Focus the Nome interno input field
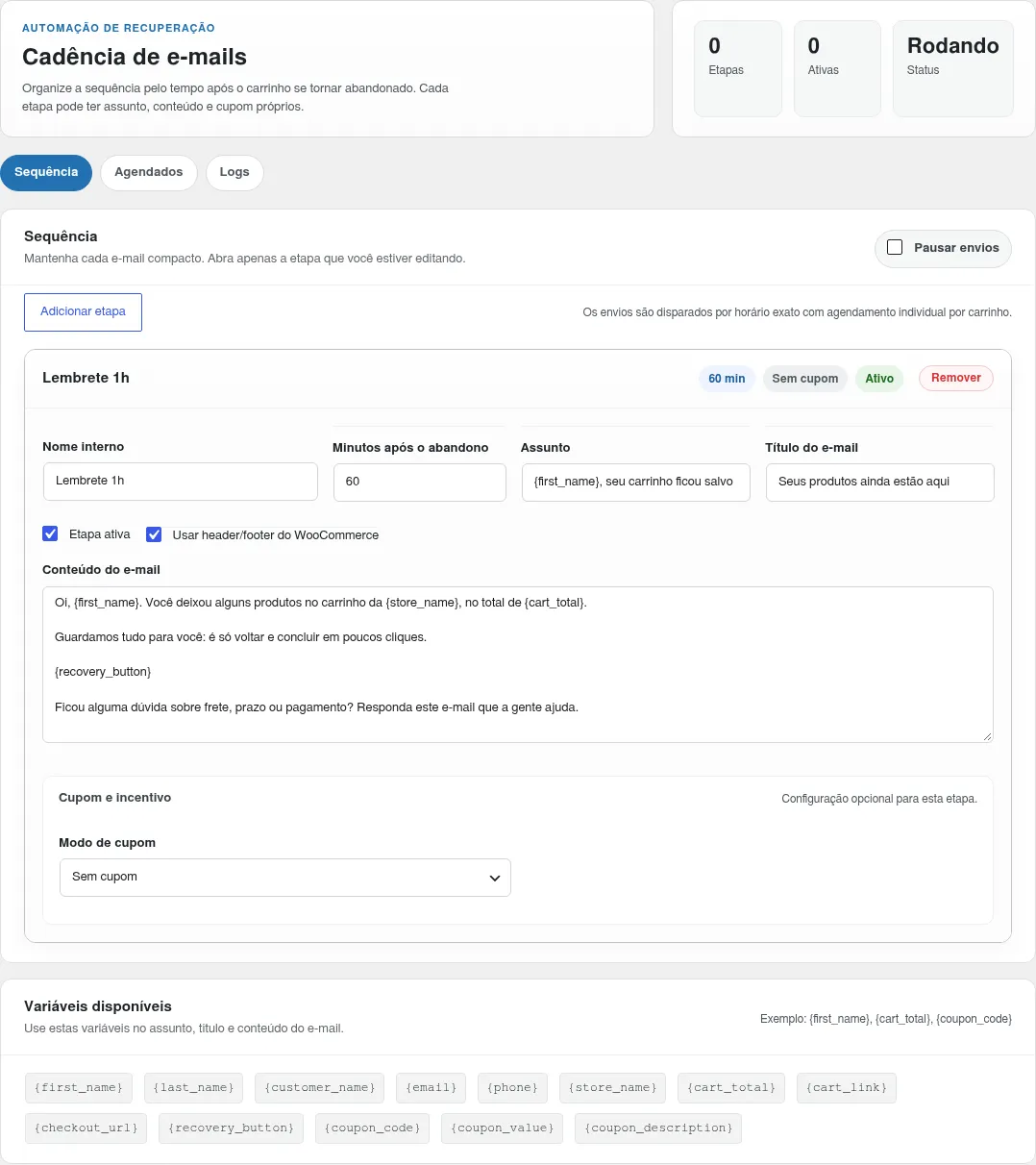The width and height of the screenshot is (1036, 1165). point(181,482)
